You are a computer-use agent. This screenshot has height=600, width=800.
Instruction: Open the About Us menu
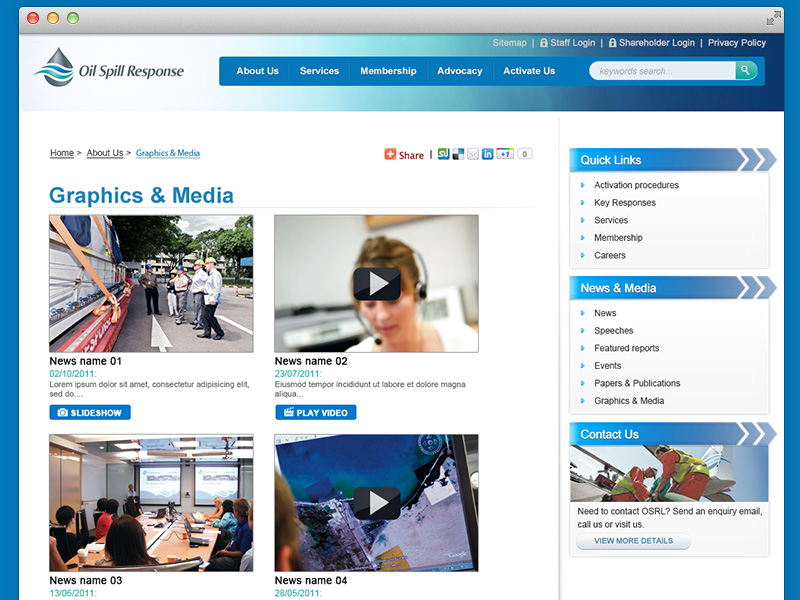pyautogui.click(x=257, y=71)
